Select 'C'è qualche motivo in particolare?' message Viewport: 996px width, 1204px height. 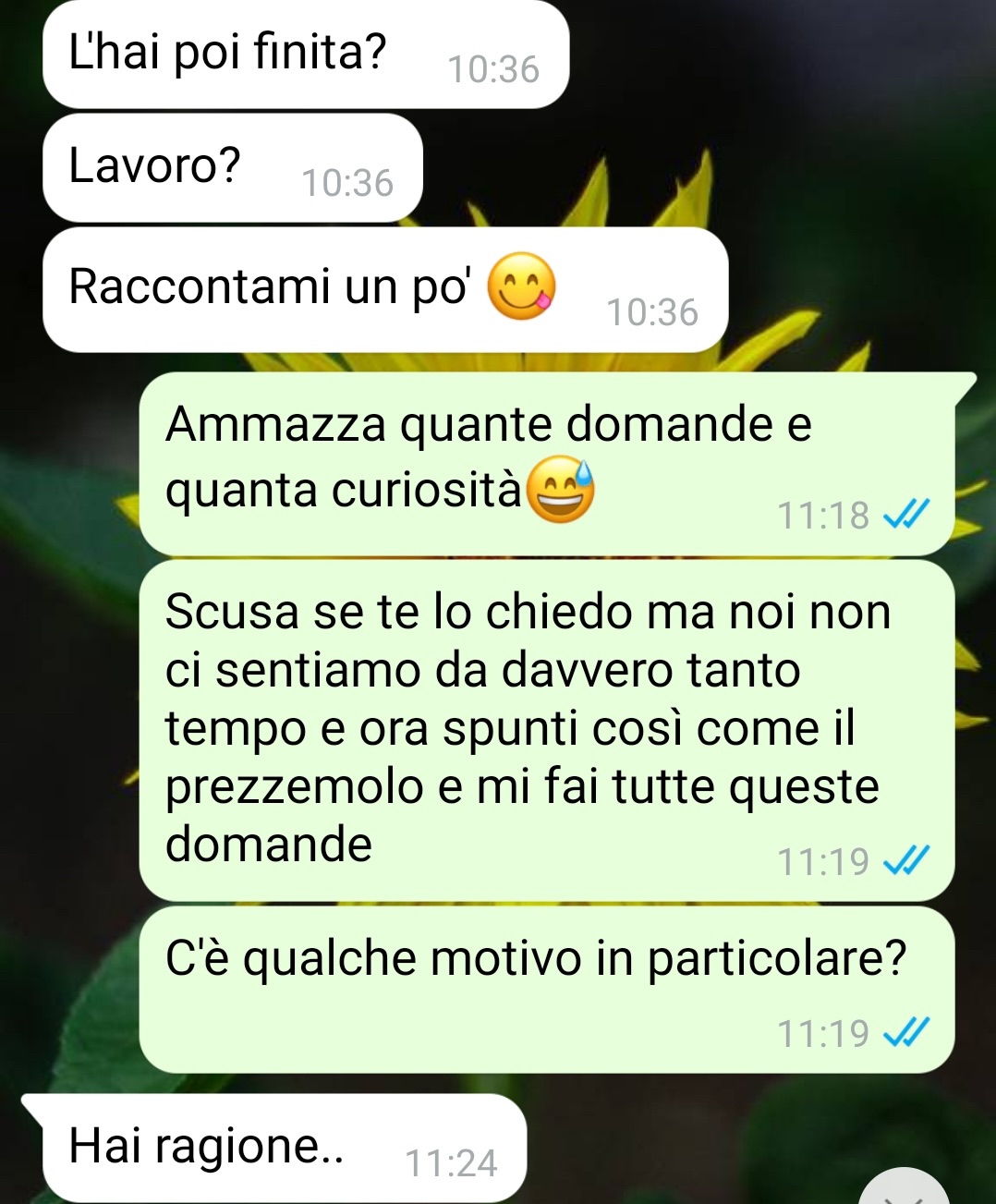547,990
